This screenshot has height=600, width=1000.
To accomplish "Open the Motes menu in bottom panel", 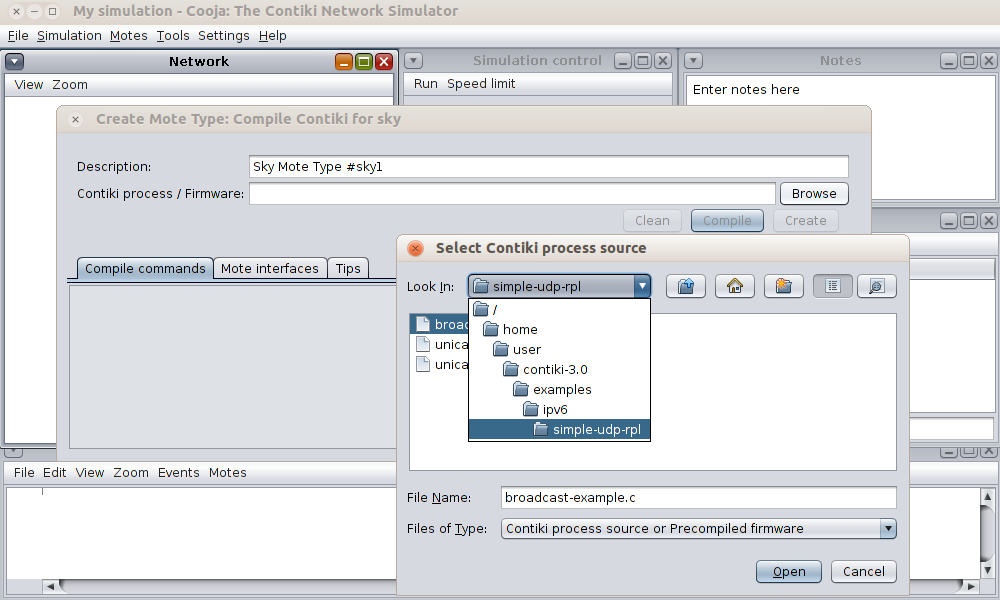I will click(228, 472).
